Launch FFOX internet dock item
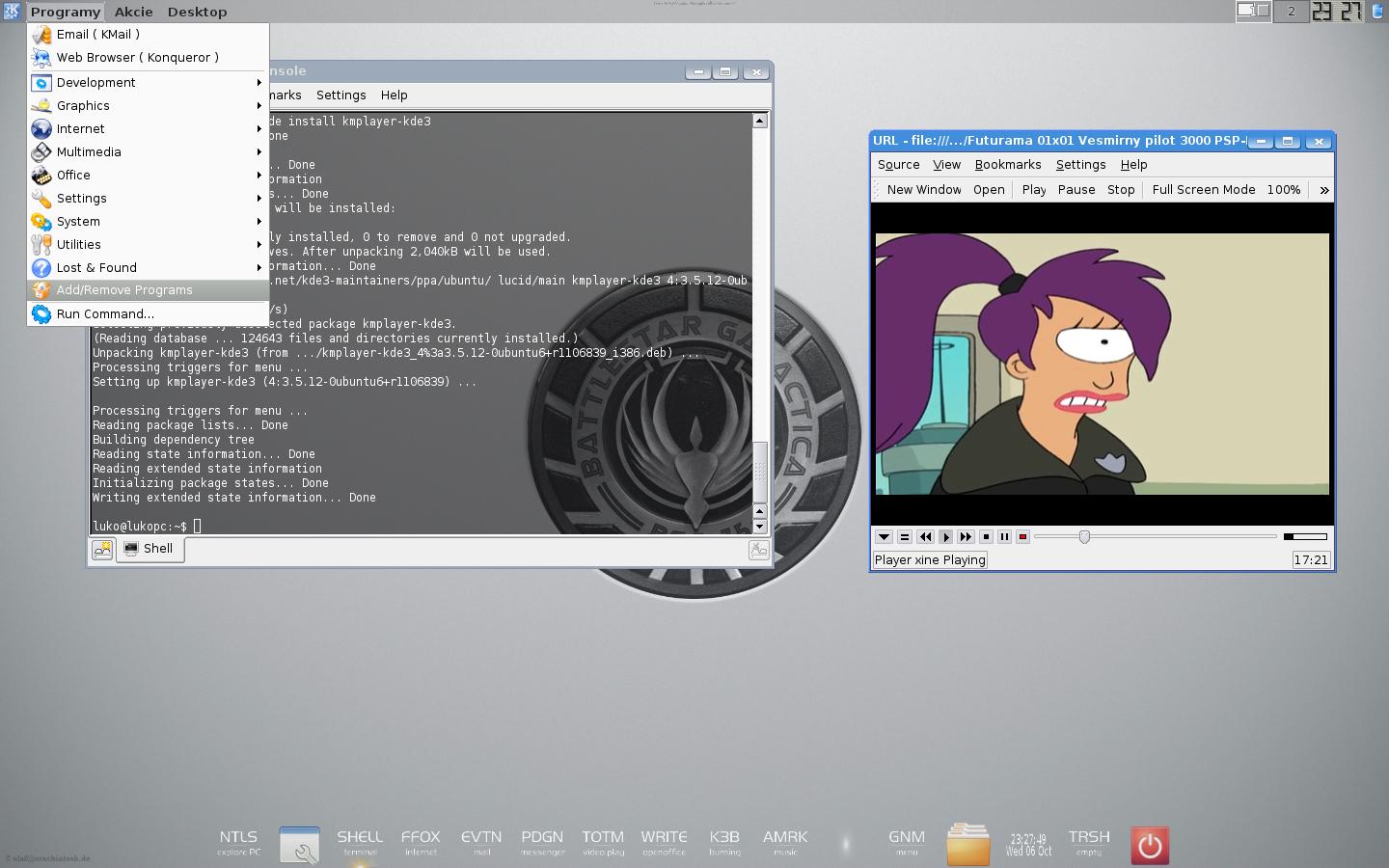The height and width of the screenshot is (868, 1389). coord(421,843)
